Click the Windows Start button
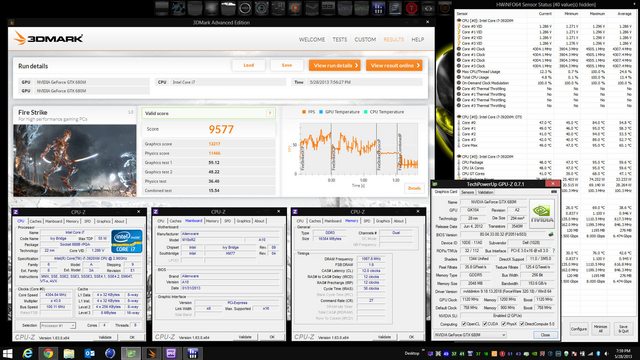Image resolution: width=640 pixels, height=360 pixels. [x=7, y=353]
